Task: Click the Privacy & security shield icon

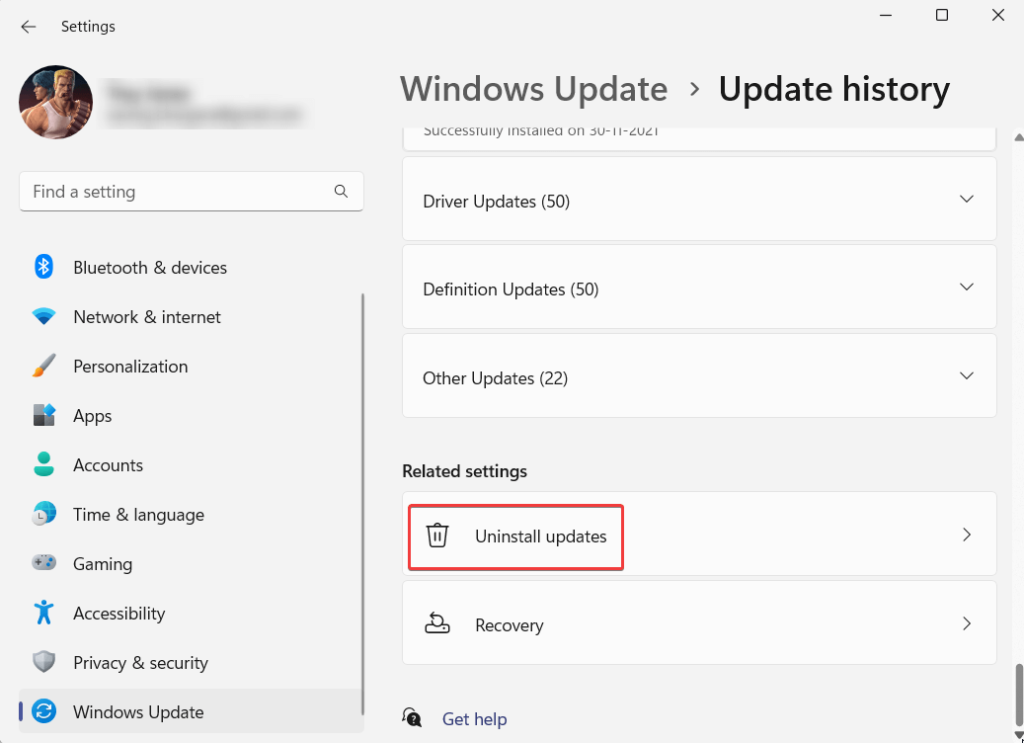Action: coord(44,663)
